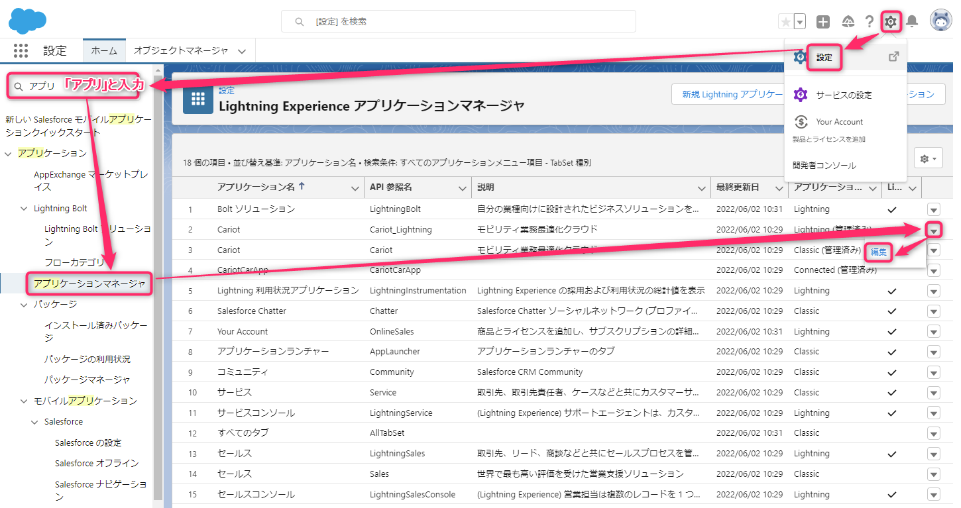Image resolution: width=961 pixels, height=508 pixels.
Task: Open row actions for セールスコンソール row
Action: coord(933,495)
